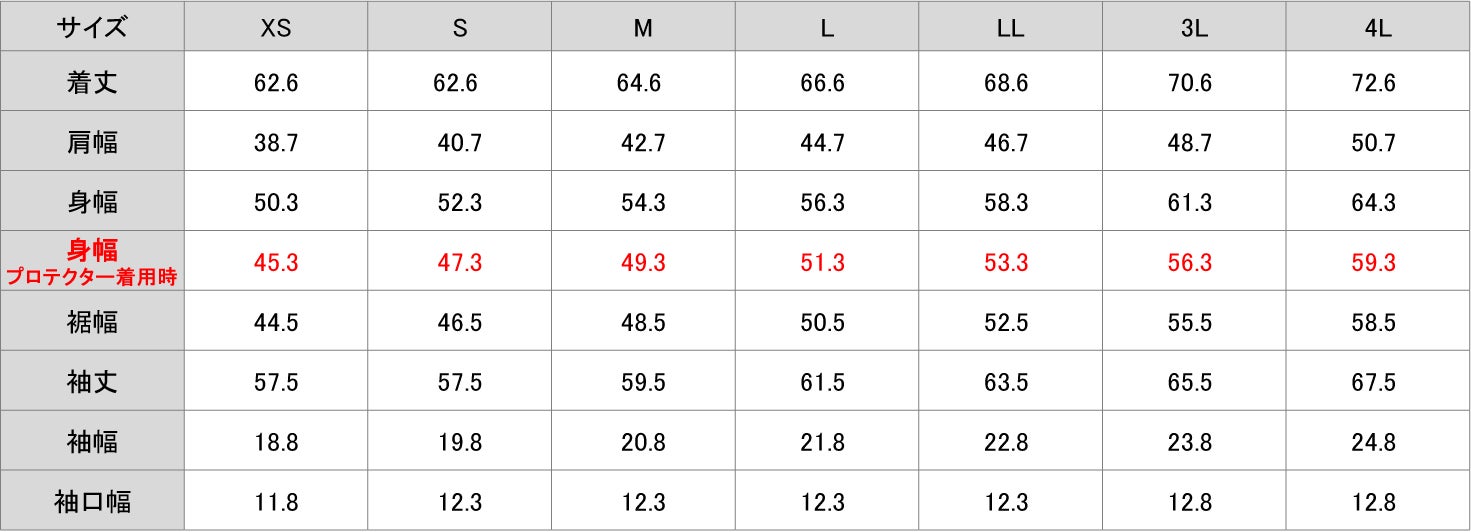Image resolution: width=1471 pixels, height=532 pixels.
Task: Click the 袖丈 row label
Action: tap(92, 382)
